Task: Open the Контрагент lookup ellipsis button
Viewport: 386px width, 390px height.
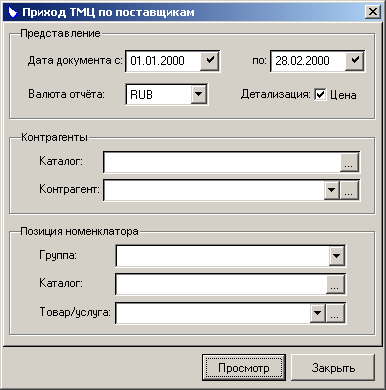Action: point(349,190)
